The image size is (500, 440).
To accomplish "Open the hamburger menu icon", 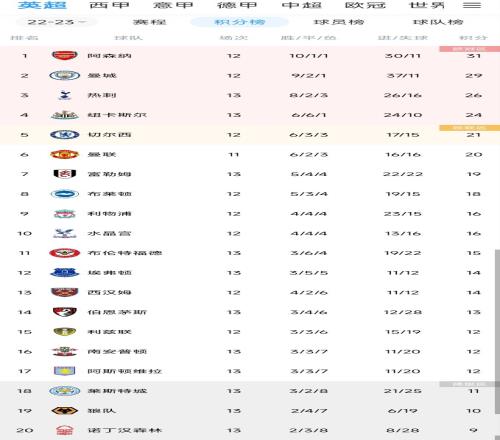I will click(x=472, y=5).
